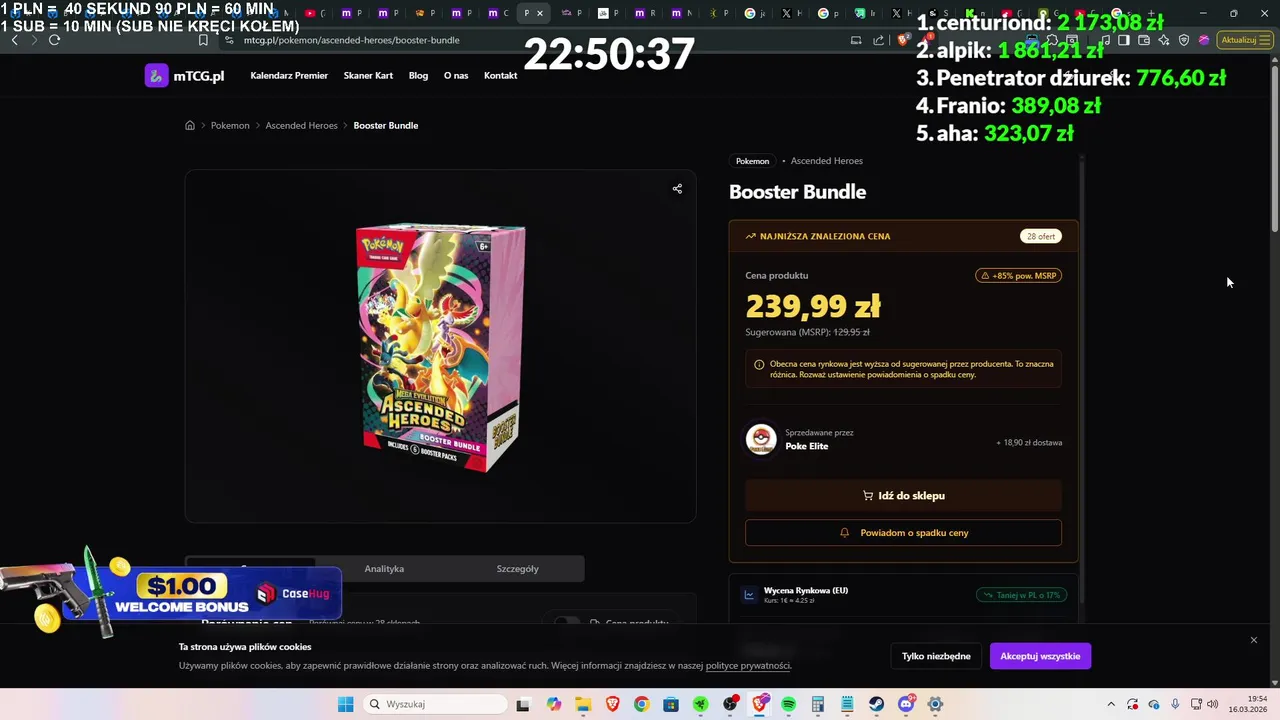The width and height of the screenshot is (1280, 720).
Task: Click the browser address bar
Action: click(x=530, y=40)
